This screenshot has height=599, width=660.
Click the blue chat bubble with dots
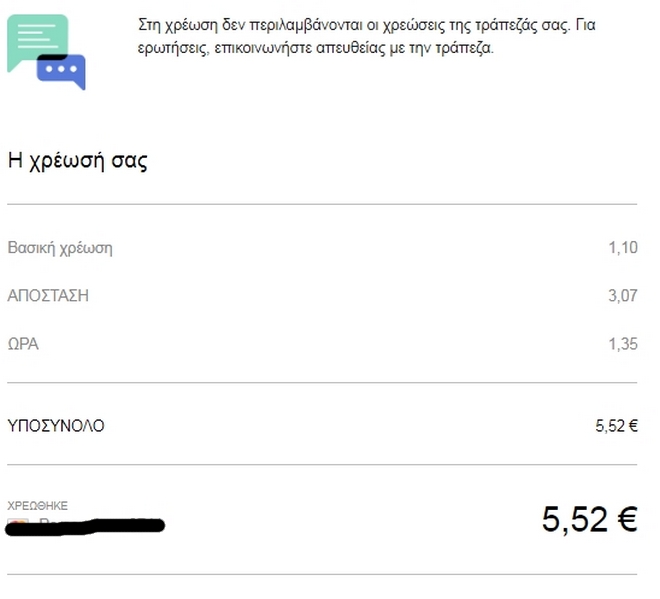62,72
